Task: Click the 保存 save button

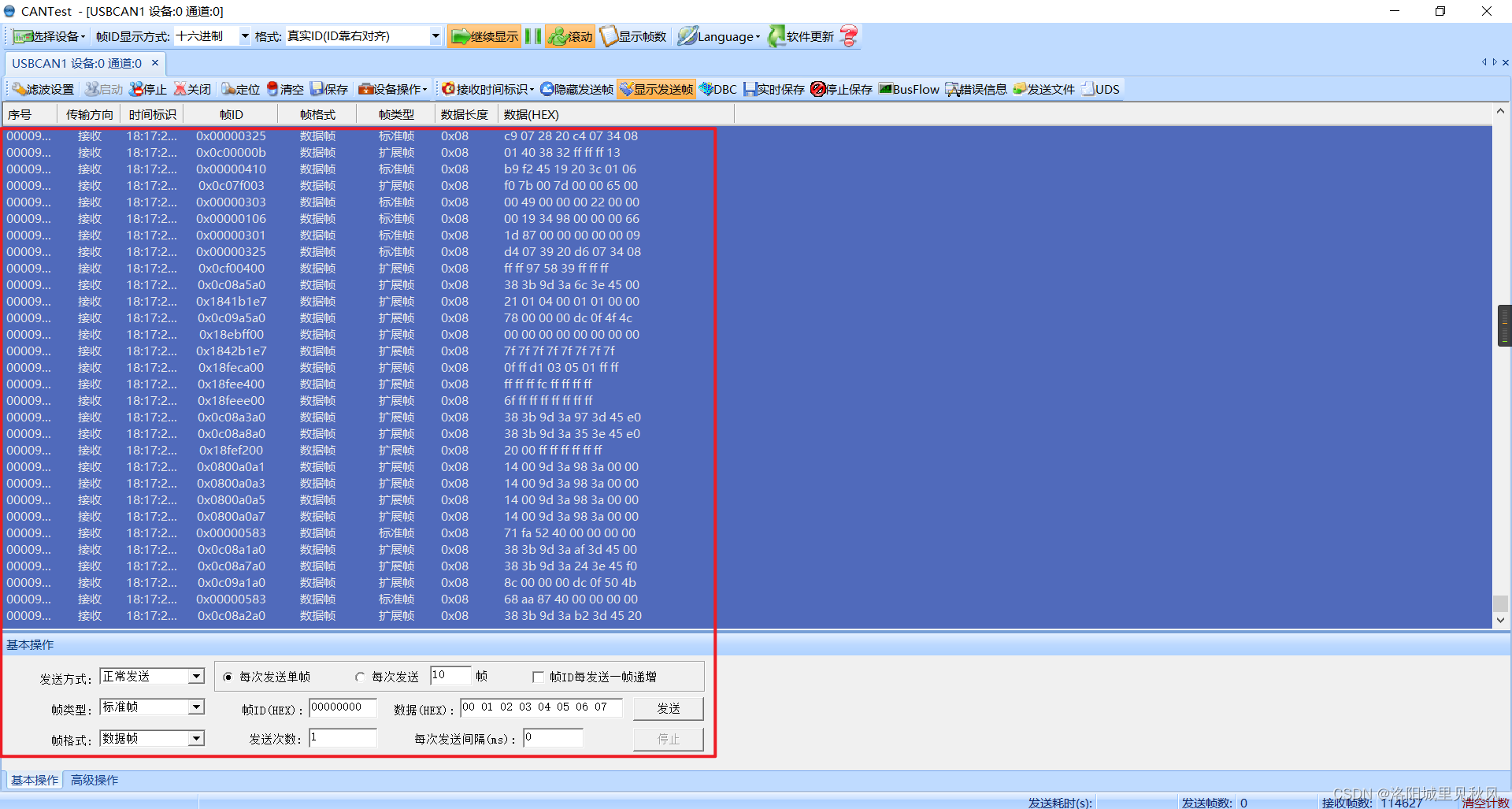Action: [x=329, y=89]
